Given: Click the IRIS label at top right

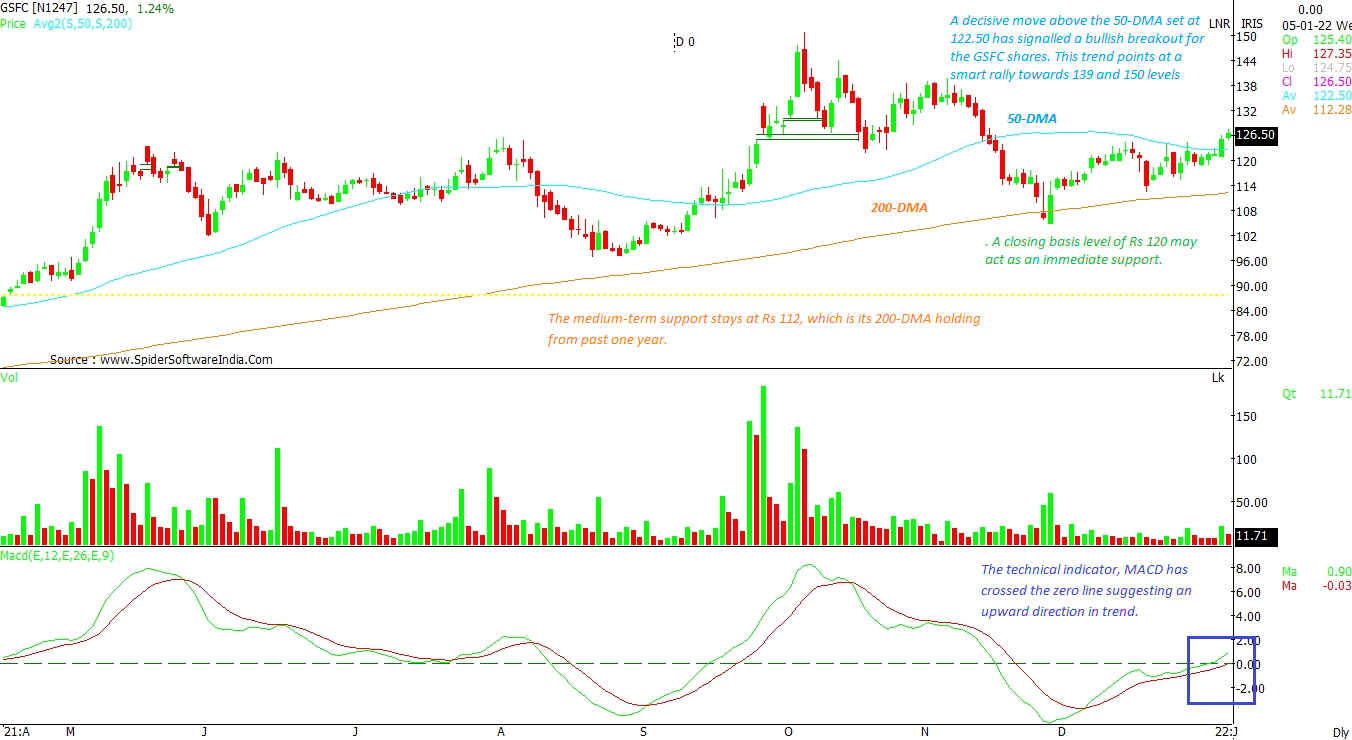Looking at the screenshot, I should (x=1252, y=23).
